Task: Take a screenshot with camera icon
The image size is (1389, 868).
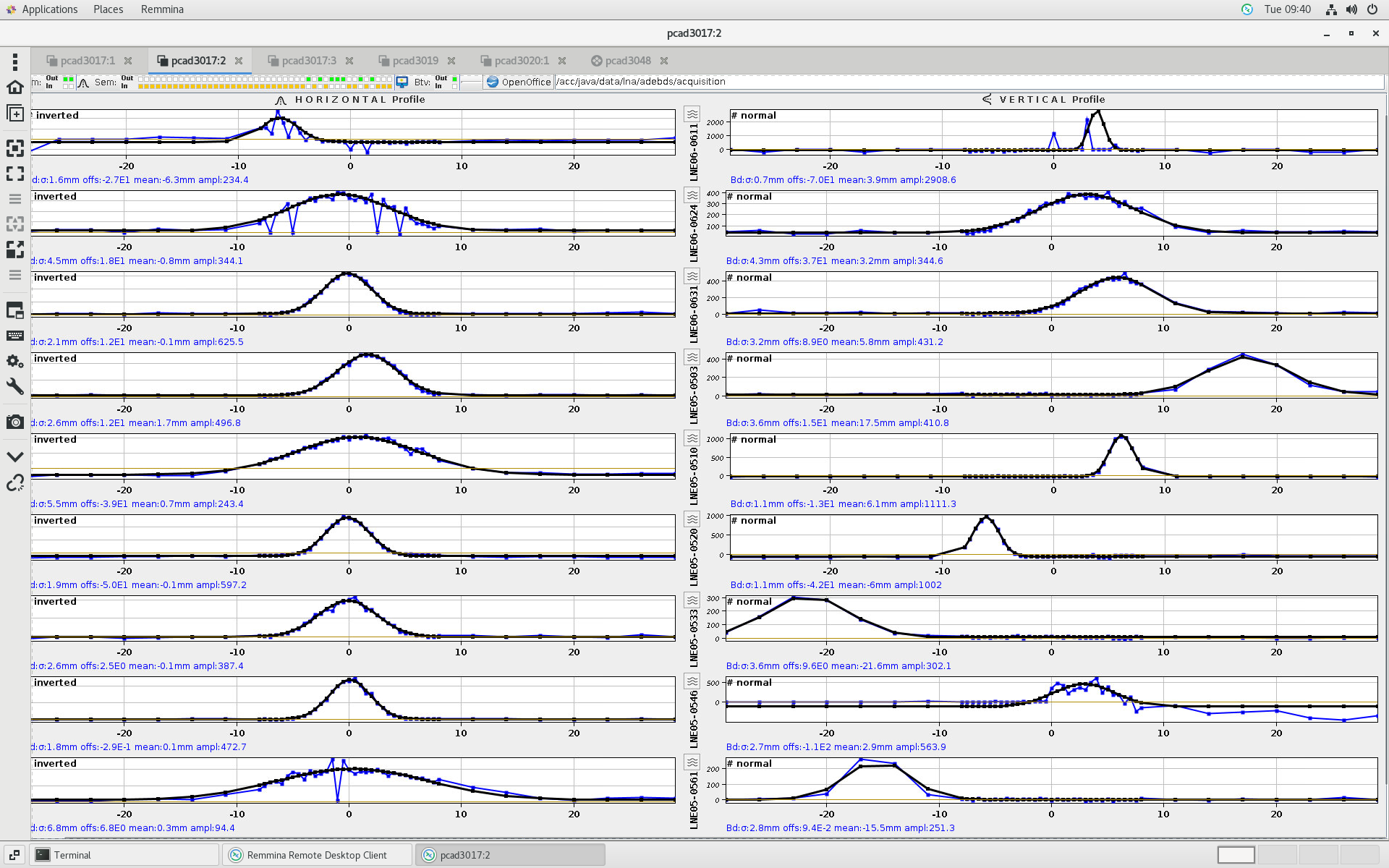Action: tap(14, 422)
